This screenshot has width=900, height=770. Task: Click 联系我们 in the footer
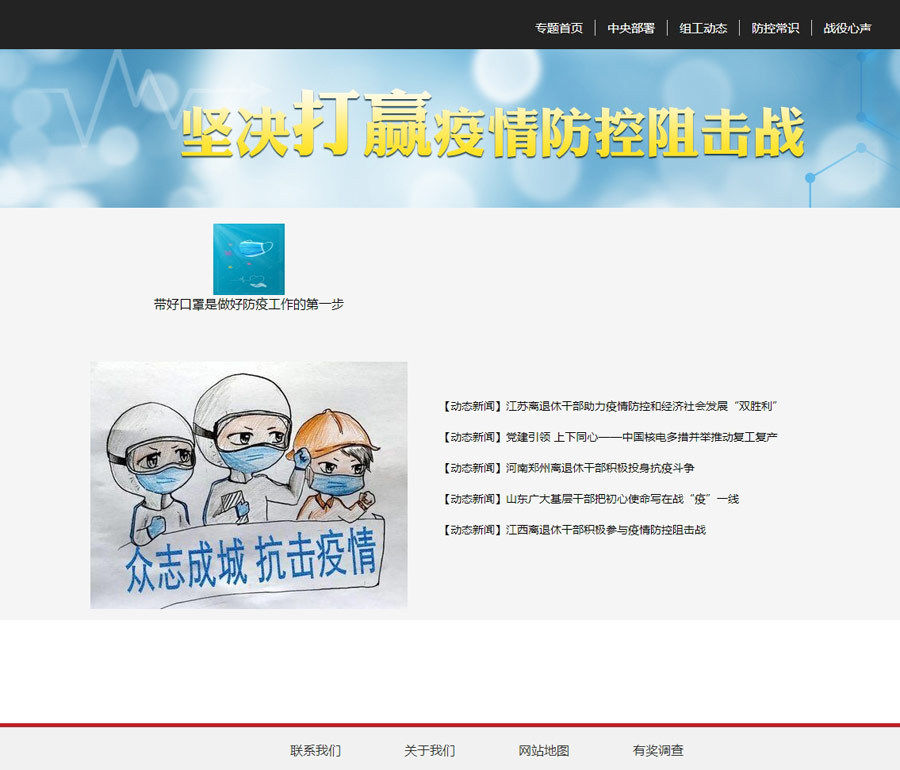315,750
